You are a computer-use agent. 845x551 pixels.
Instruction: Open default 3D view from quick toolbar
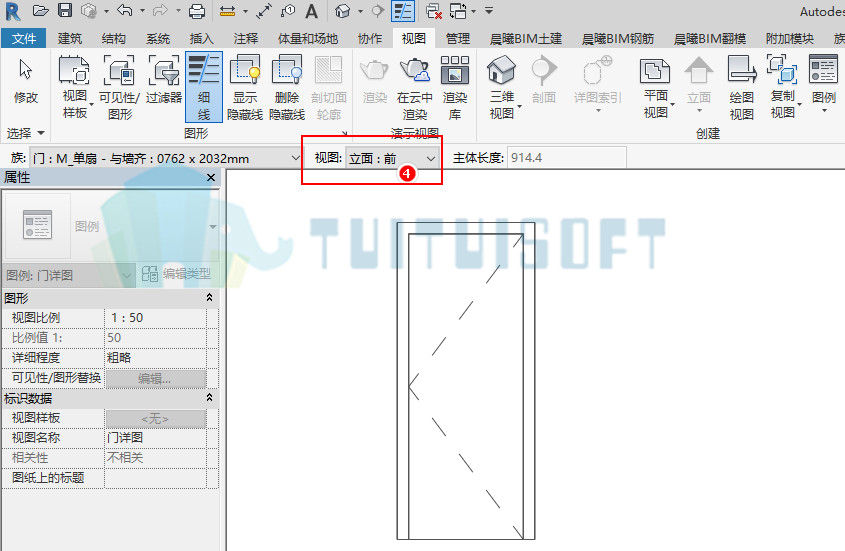(342, 11)
